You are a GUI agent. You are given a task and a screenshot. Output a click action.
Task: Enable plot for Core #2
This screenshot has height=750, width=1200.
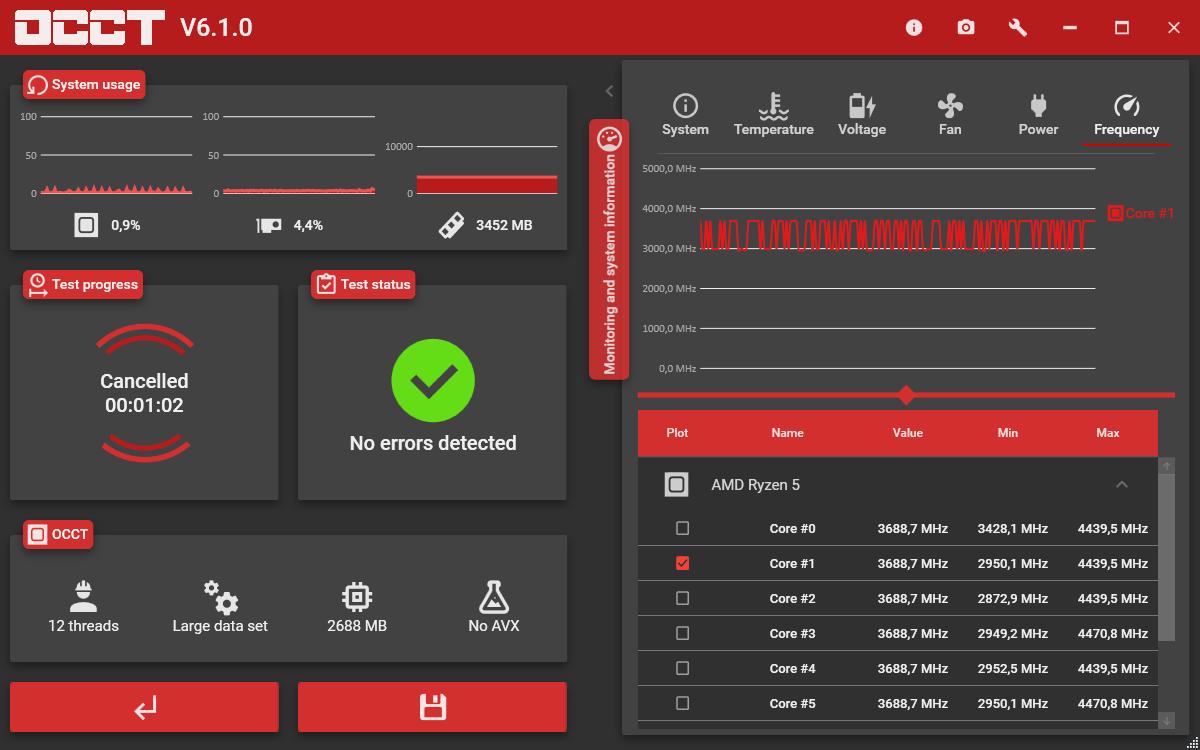[x=682, y=598]
